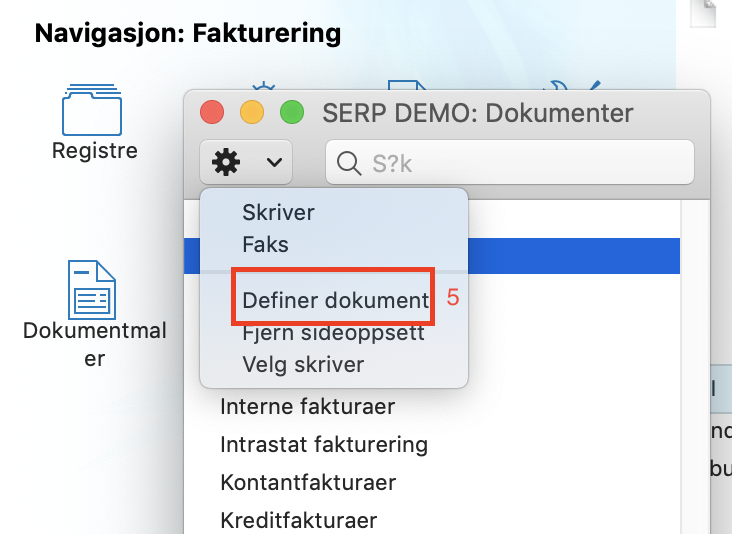Select Definer dokument menu entry
The height and width of the screenshot is (534, 732).
tap(335, 300)
